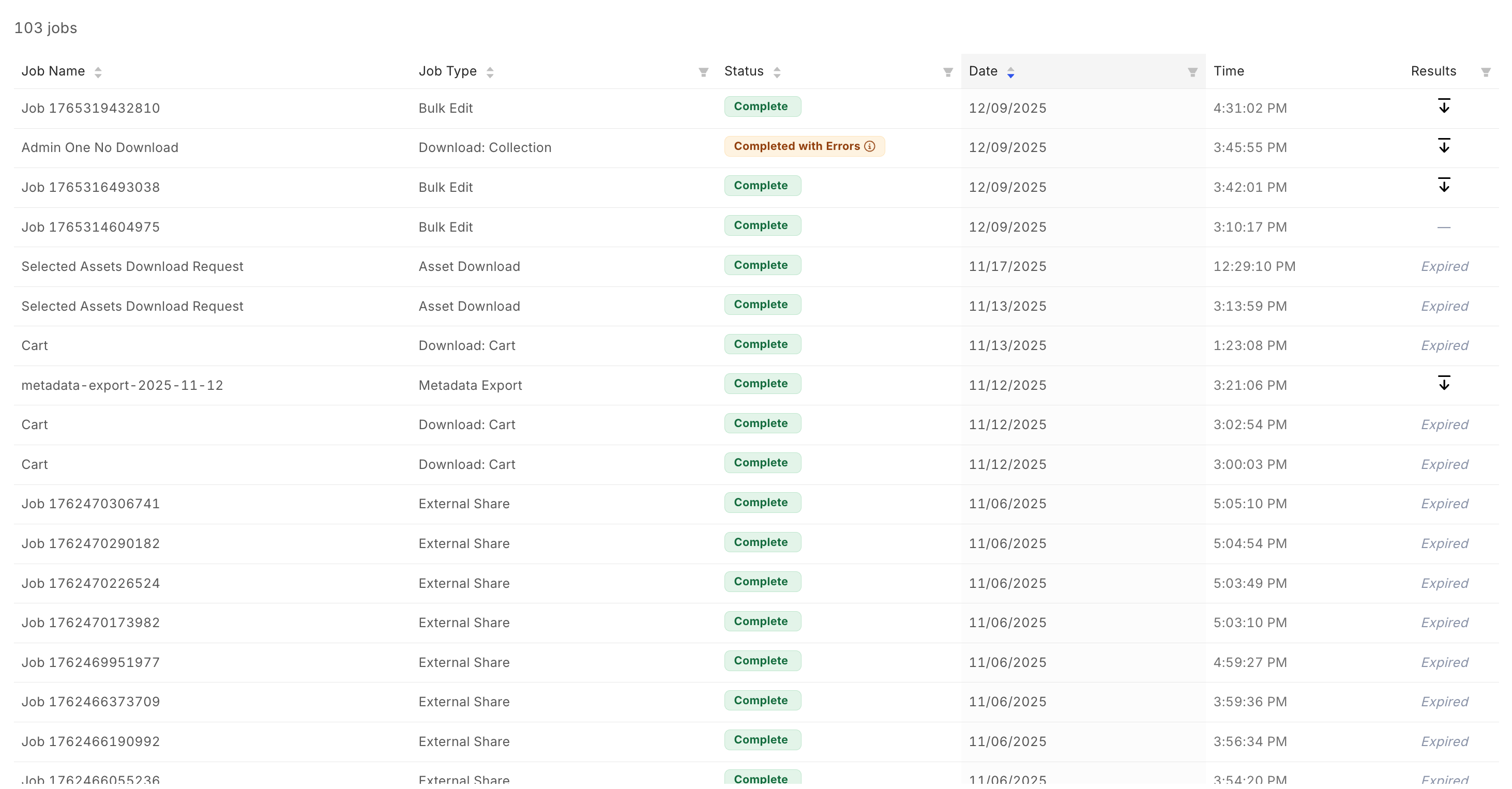Download metadata-export-2025-11-12 results
The height and width of the screenshot is (789, 1512).
click(x=1444, y=383)
